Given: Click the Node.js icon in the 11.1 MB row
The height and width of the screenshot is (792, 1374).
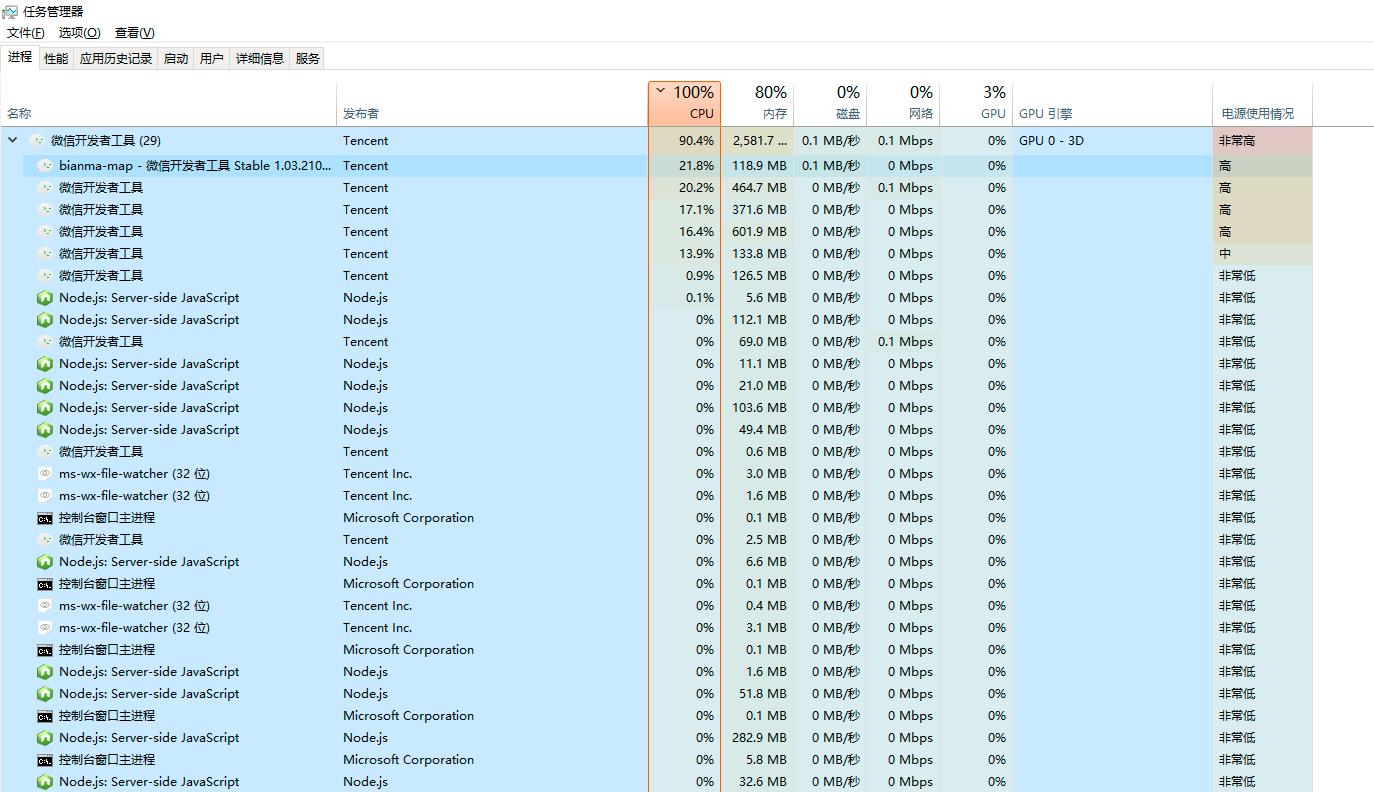Looking at the screenshot, I should [44, 364].
